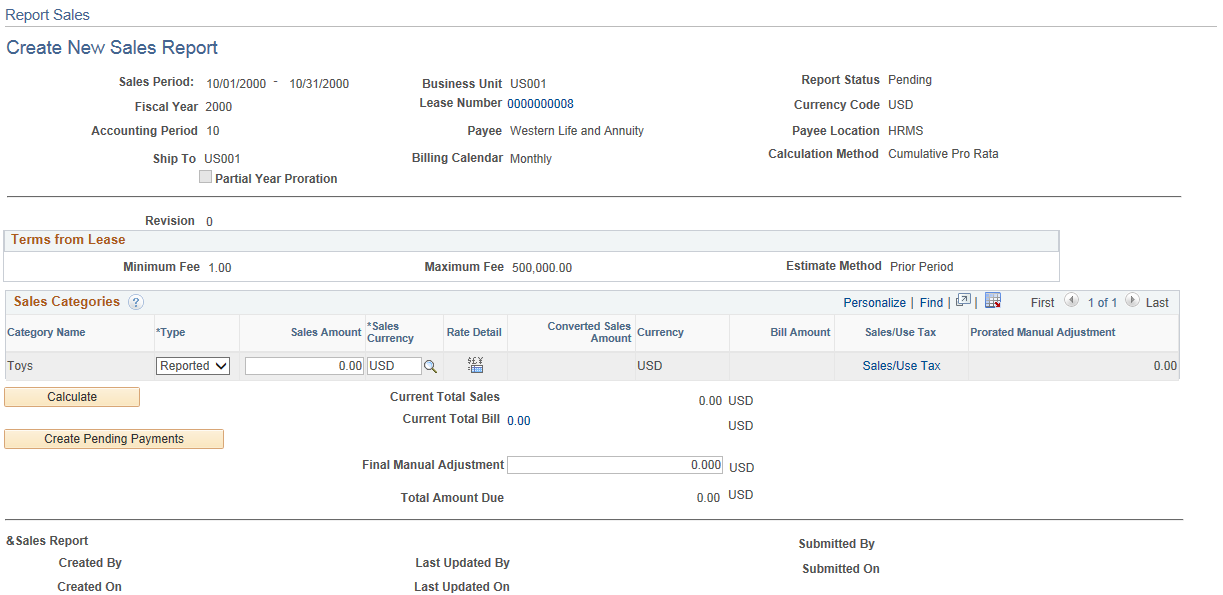Open the Sales Currency lookup magnifying glass
The width and height of the screenshot is (1223, 595).
[x=430, y=365]
